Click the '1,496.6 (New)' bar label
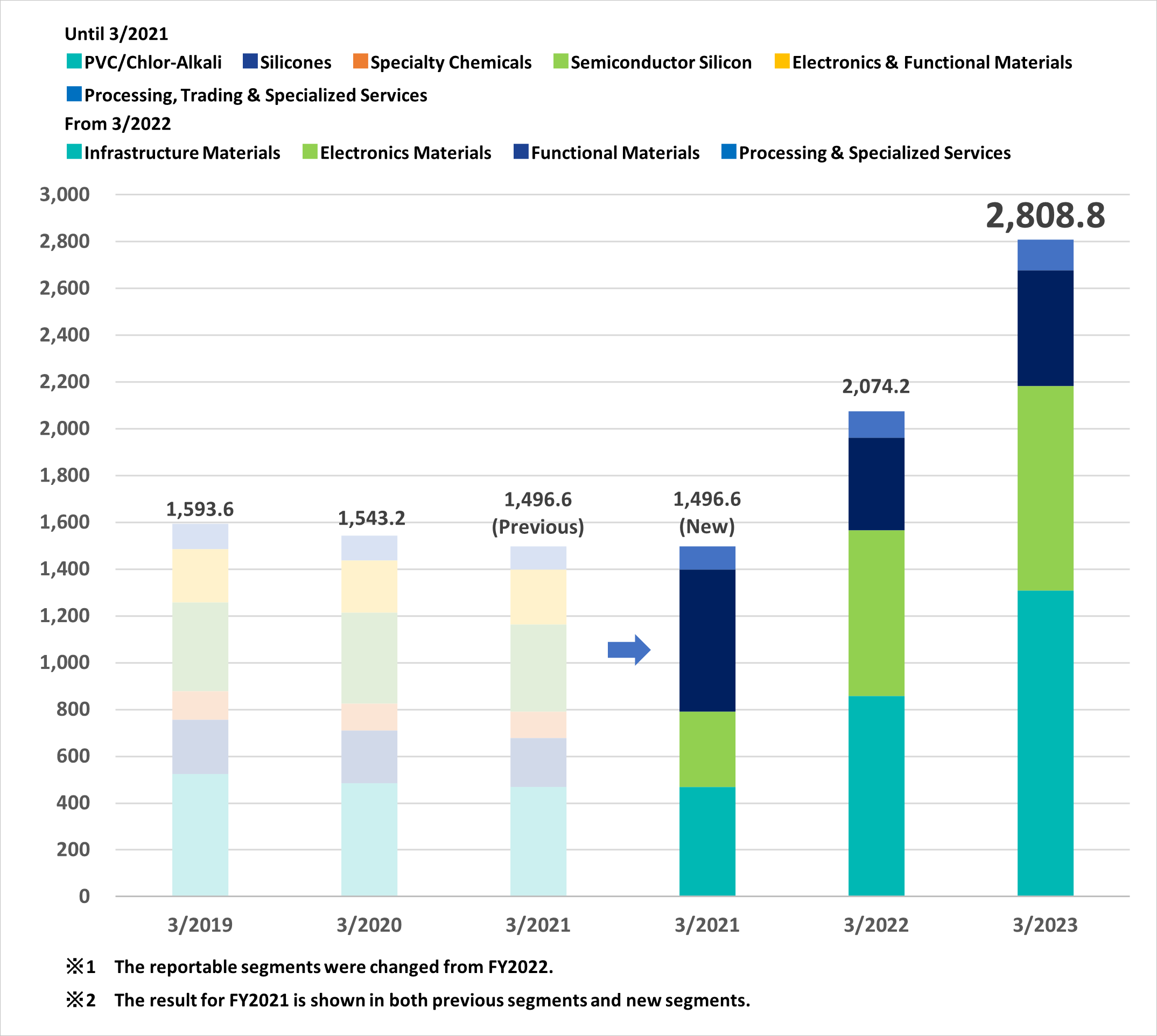1157x1036 pixels. (x=707, y=513)
